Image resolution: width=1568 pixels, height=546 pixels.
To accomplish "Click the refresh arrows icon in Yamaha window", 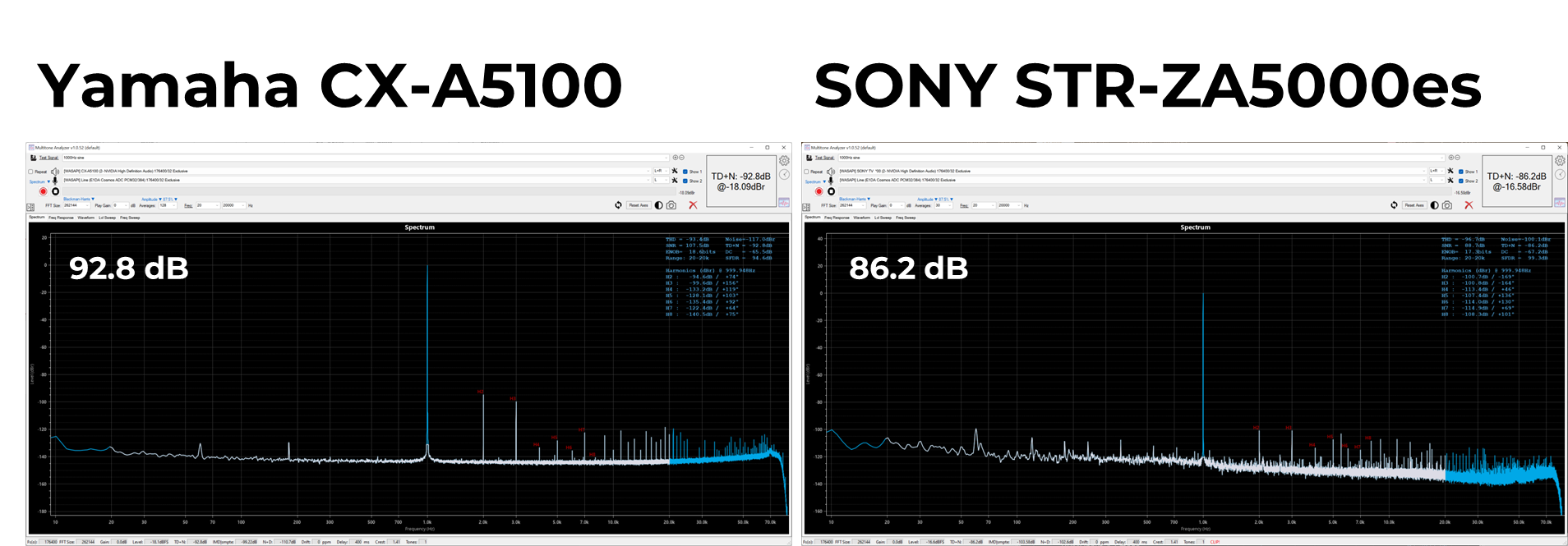I will 618,205.
